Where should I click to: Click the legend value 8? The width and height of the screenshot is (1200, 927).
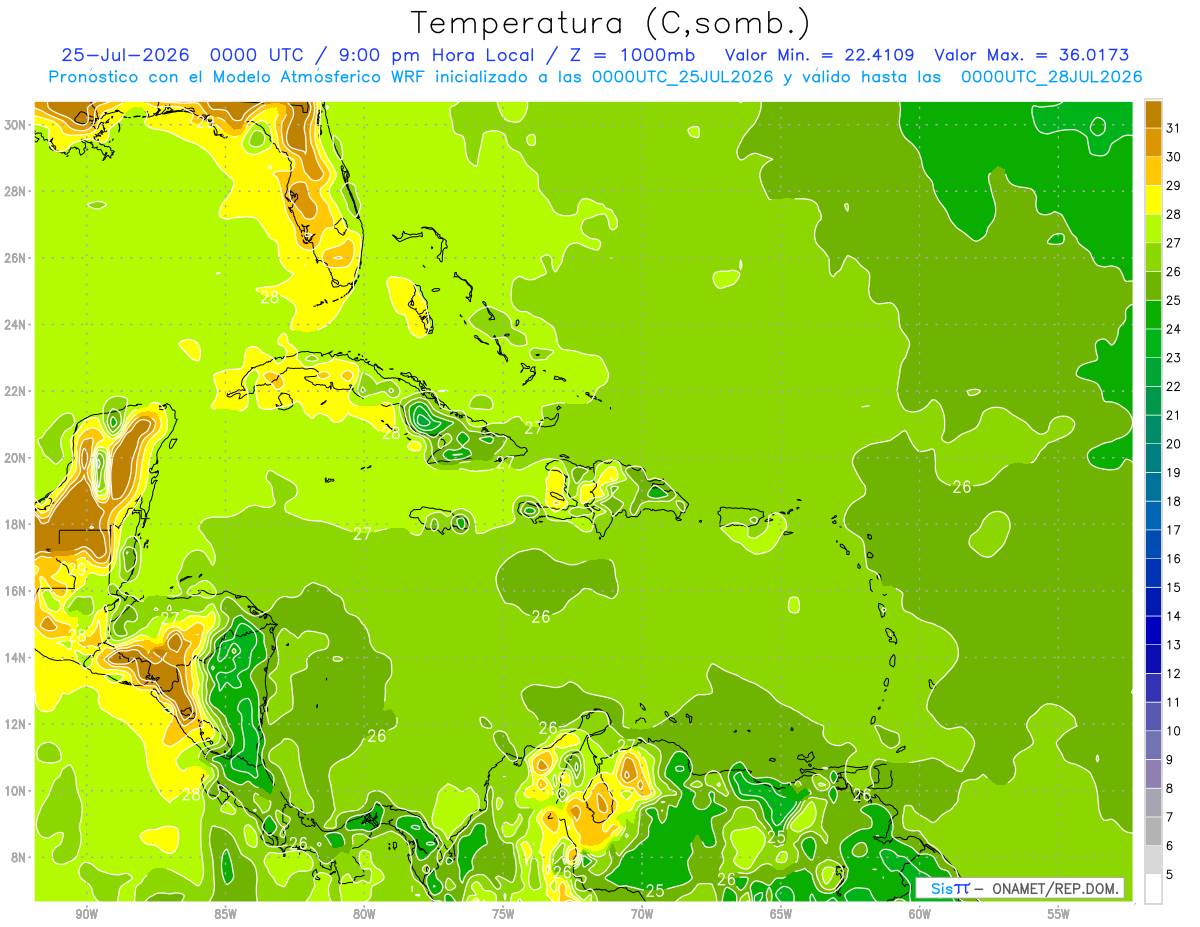1170,789
